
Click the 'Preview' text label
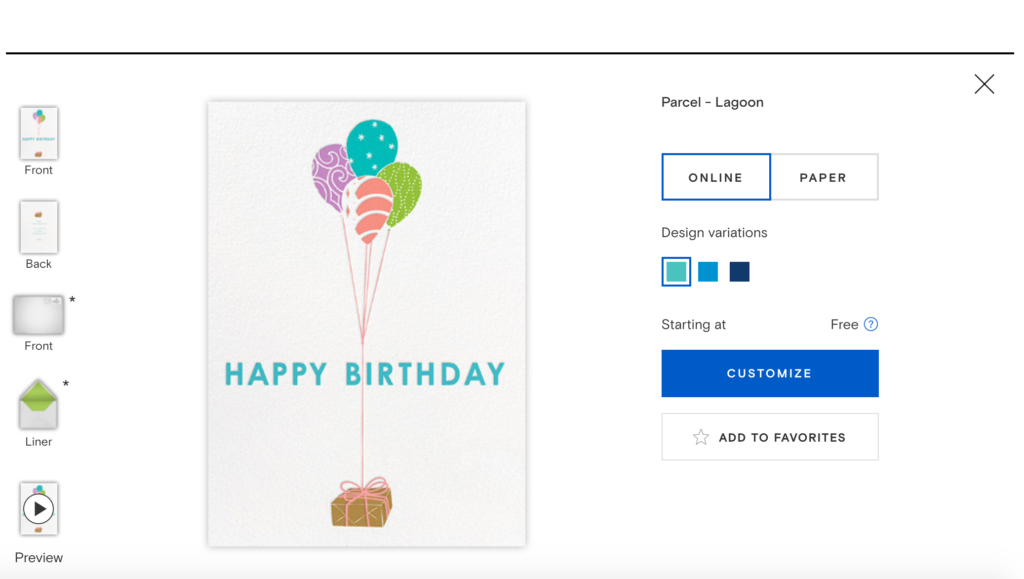[x=39, y=558]
